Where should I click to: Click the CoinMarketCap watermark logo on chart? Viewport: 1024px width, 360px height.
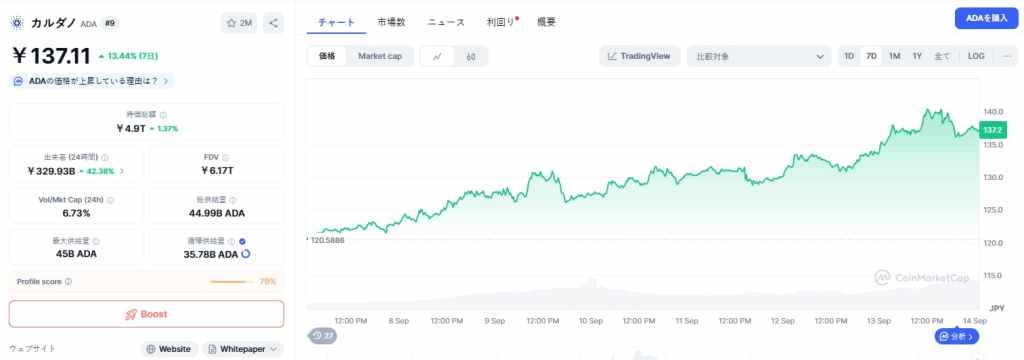coord(922,278)
